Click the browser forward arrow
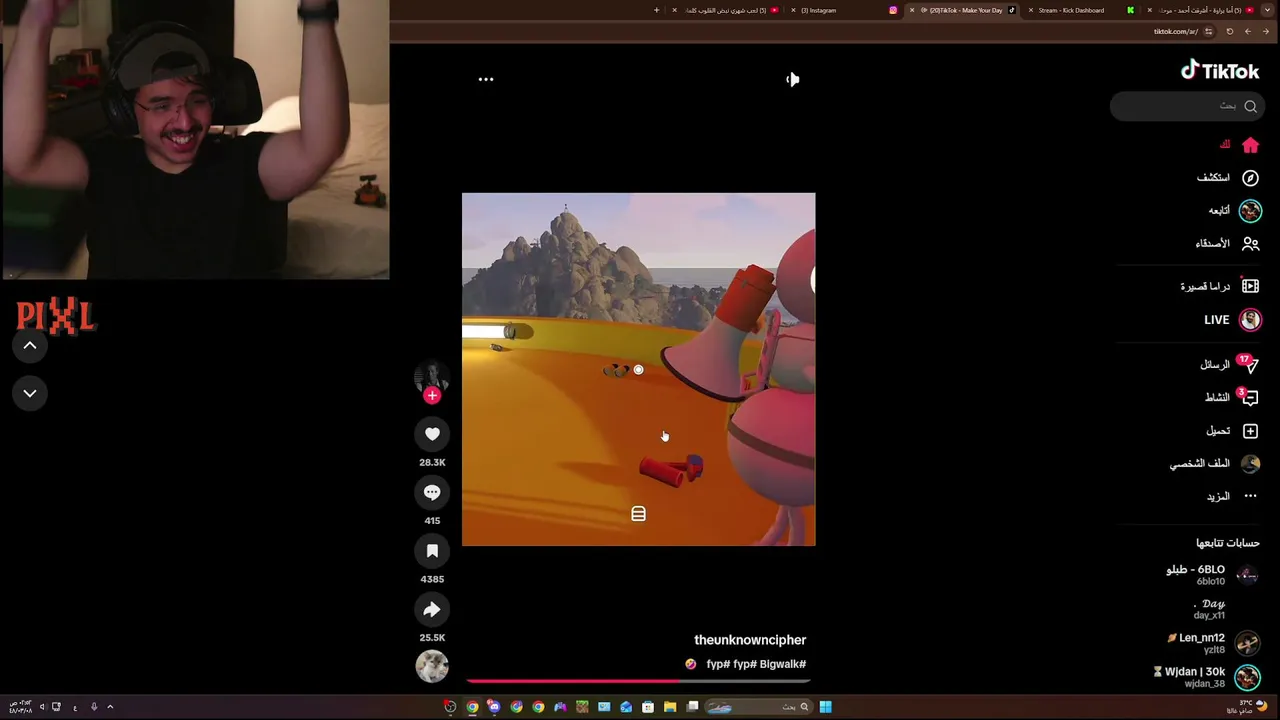The height and width of the screenshot is (720, 1280). point(1247,31)
